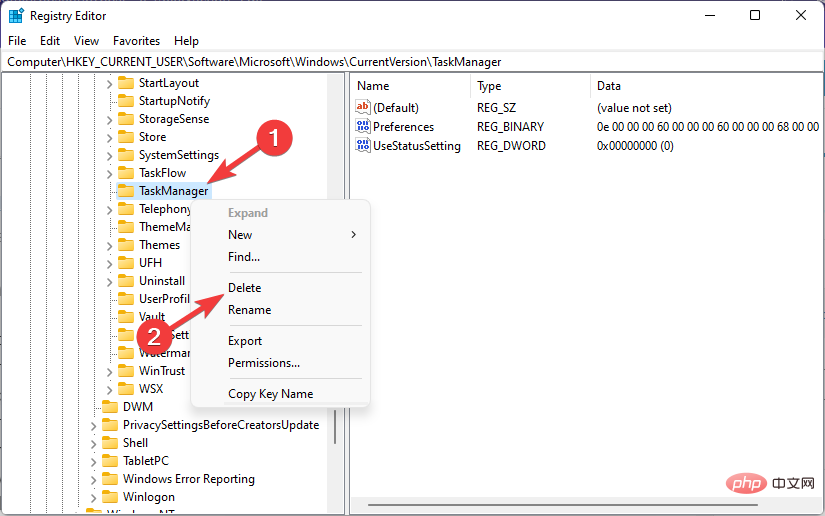Click the Store folder icon
This screenshot has width=825, height=516.
point(126,137)
